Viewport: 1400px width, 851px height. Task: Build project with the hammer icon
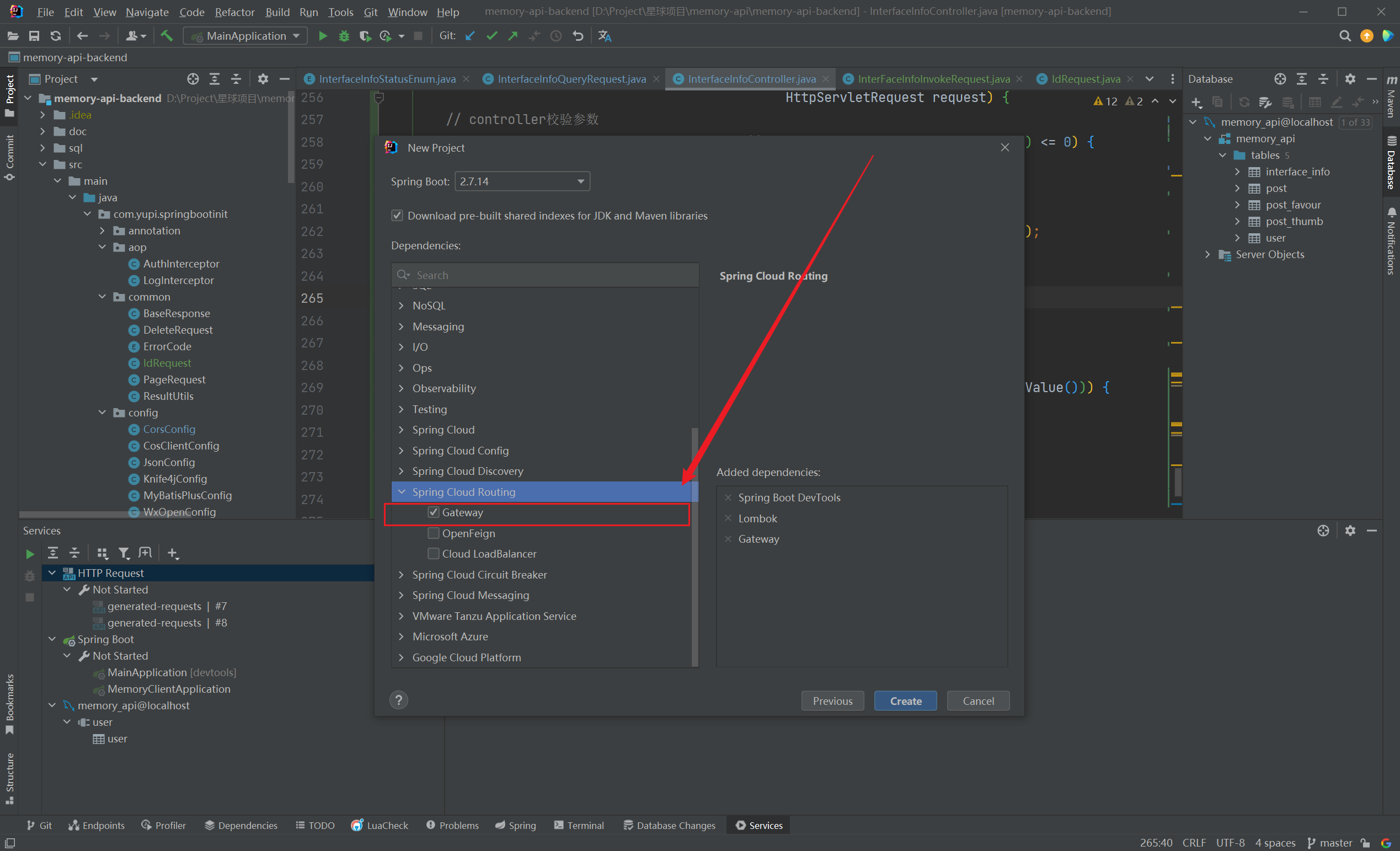[x=167, y=36]
